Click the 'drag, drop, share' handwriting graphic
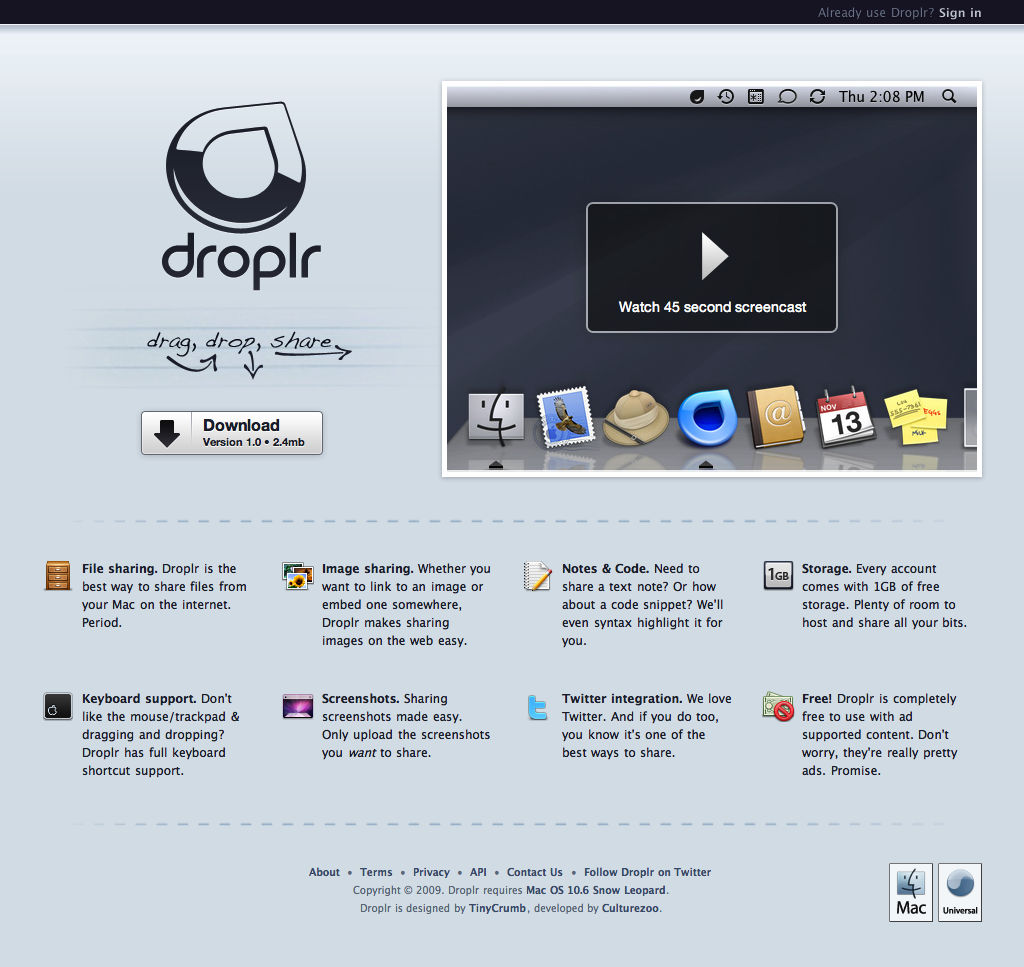Screen dimensions: 1024x967 pos(248,353)
